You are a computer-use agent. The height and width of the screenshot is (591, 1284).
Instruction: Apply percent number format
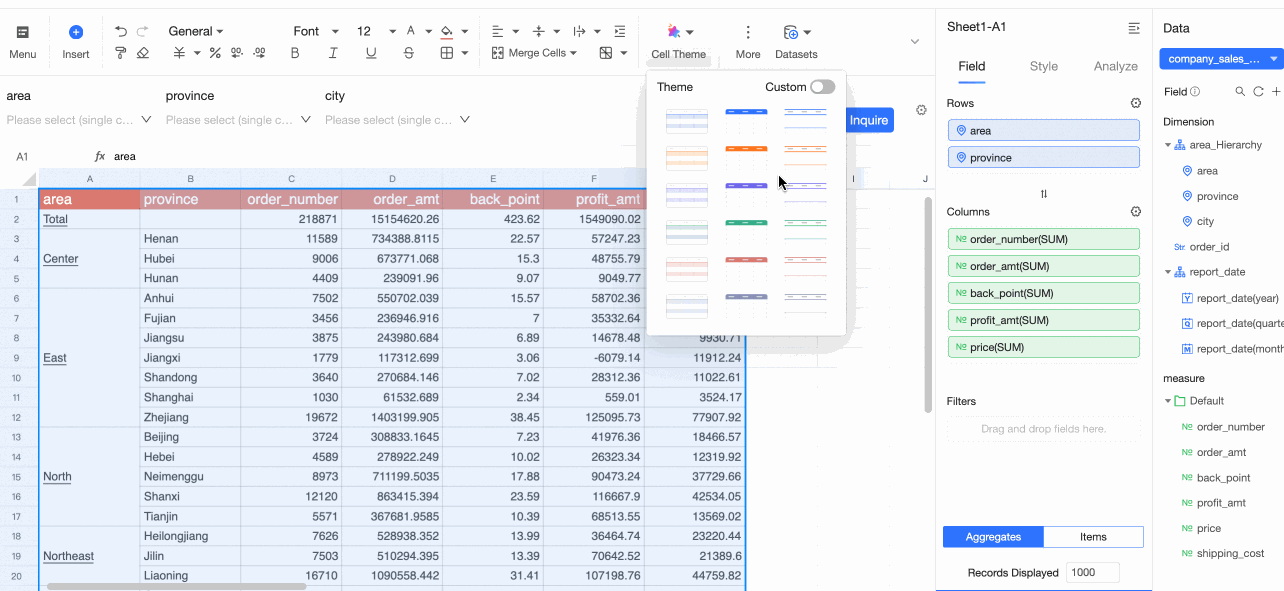click(214, 53)
